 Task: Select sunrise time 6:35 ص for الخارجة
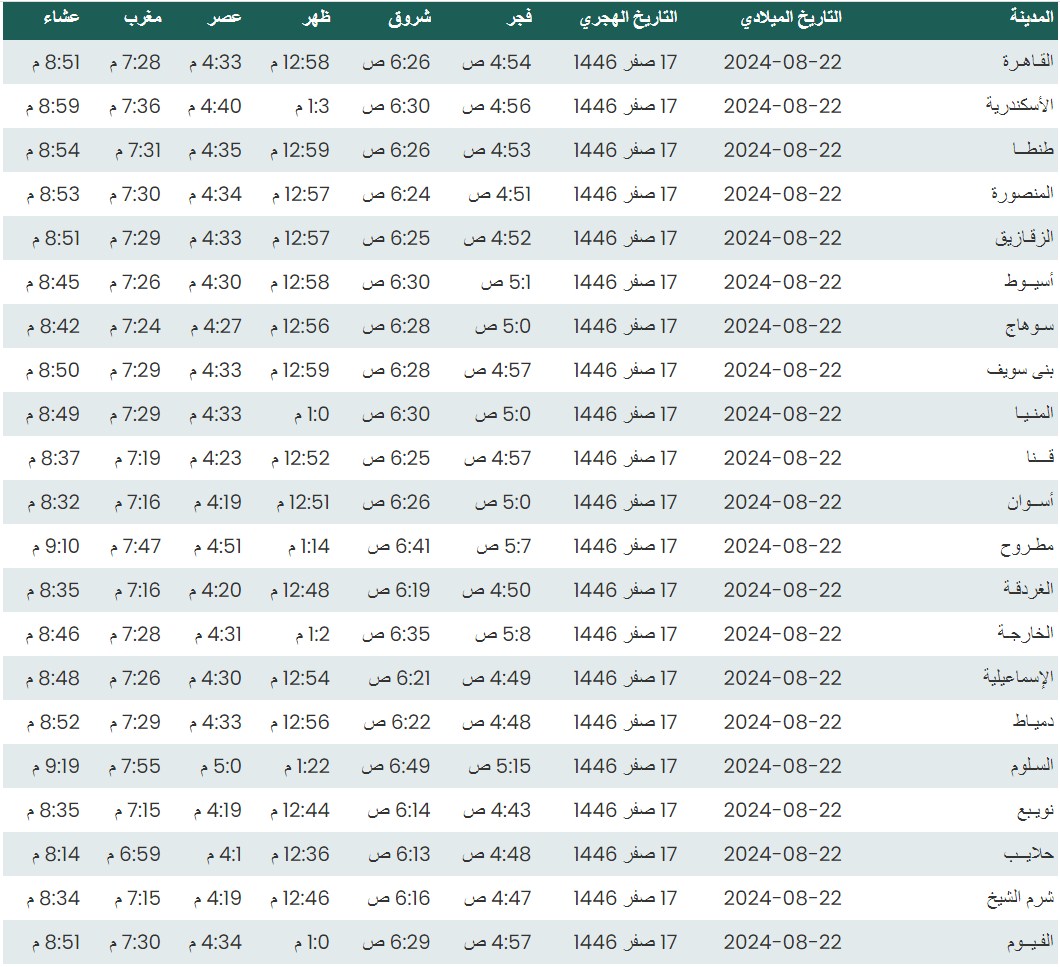pyautogui.click(x=396, y=634)
